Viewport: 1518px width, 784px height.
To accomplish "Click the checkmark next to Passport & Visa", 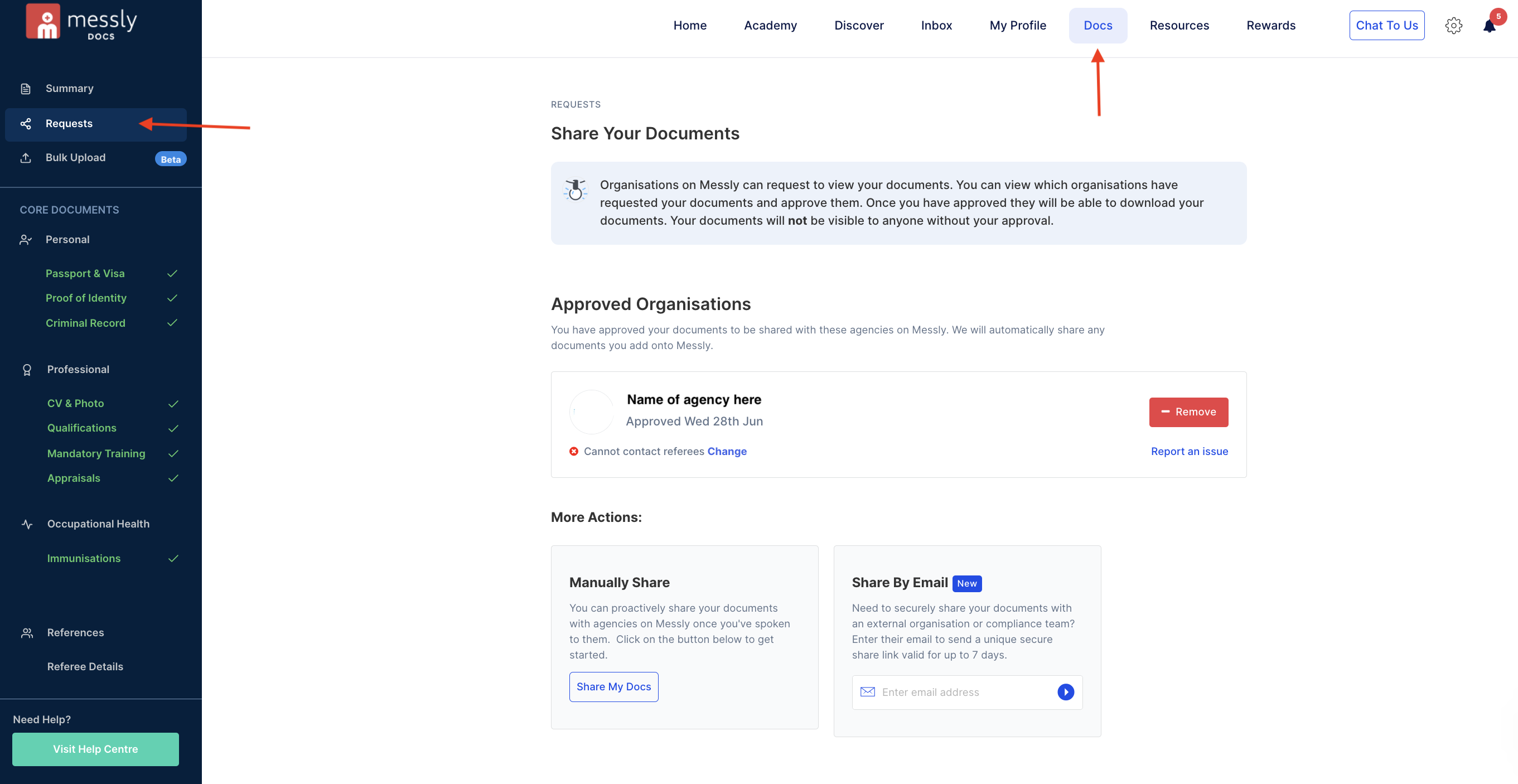I will [172, 273].
